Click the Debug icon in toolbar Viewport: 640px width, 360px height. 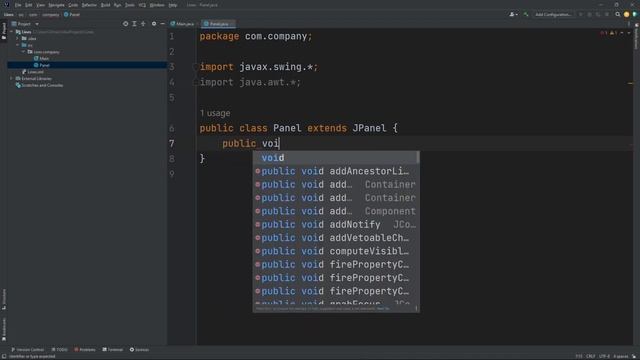point(589,15)
